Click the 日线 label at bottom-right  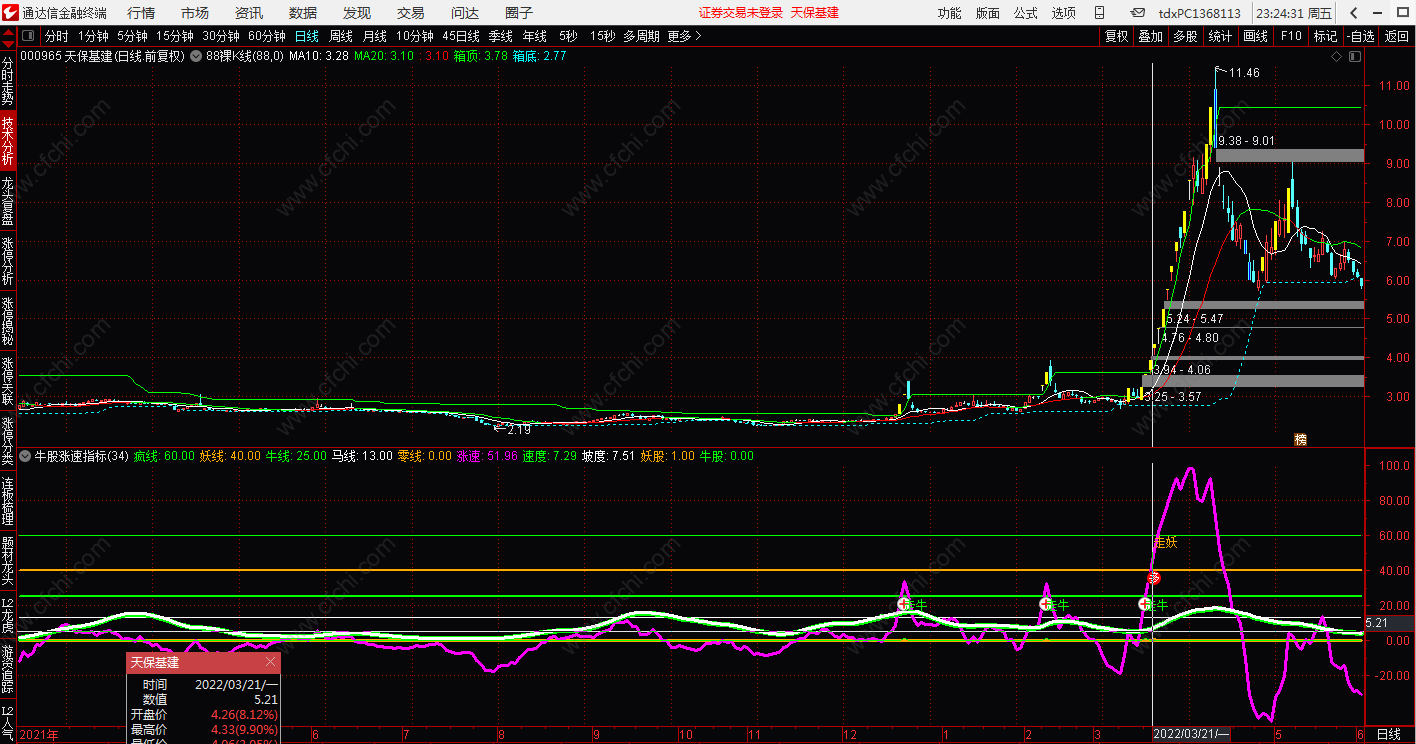pyautogui.click(x=1389, y=734)
